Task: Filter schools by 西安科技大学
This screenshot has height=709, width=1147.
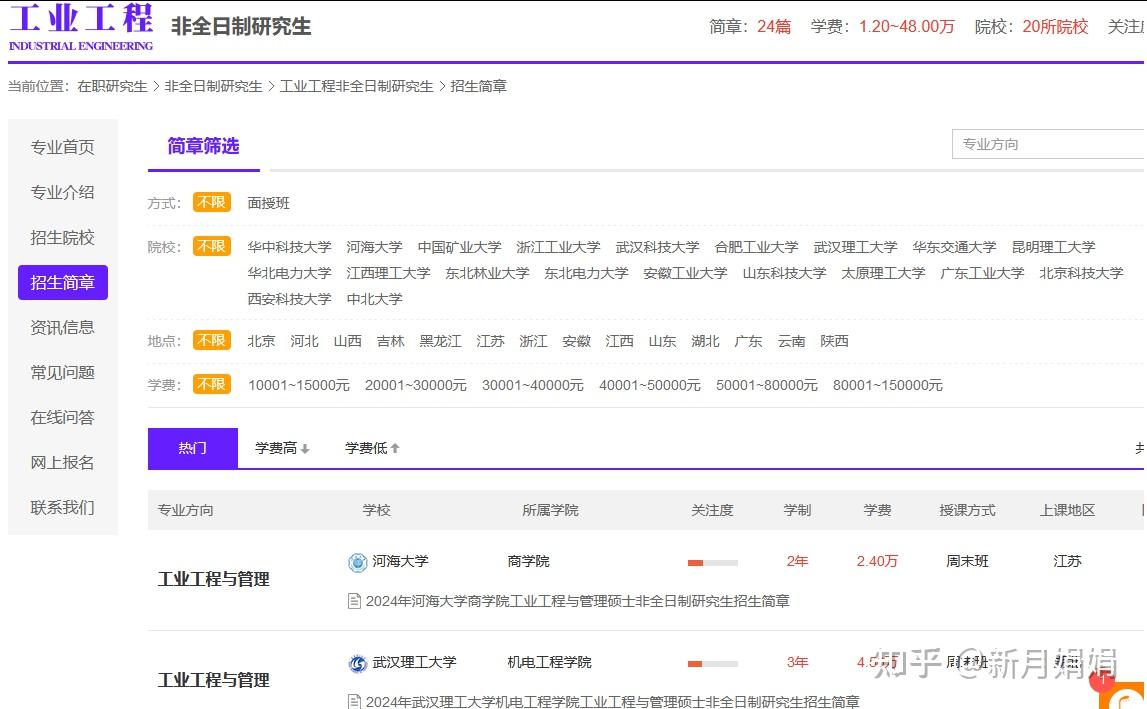Action: [x=289, y=299]
